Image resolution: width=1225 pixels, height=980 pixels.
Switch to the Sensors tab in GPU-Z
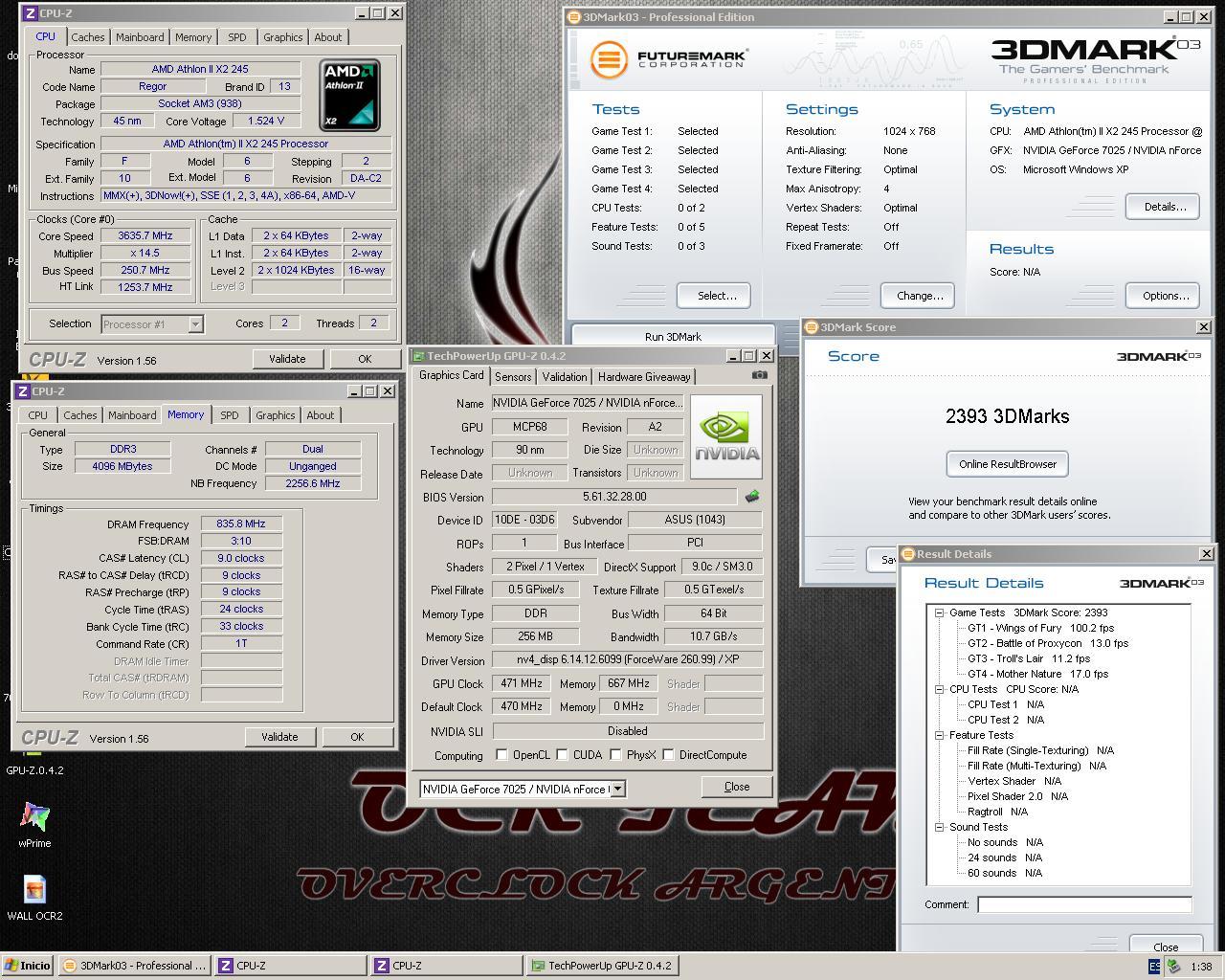coord(513,377)
